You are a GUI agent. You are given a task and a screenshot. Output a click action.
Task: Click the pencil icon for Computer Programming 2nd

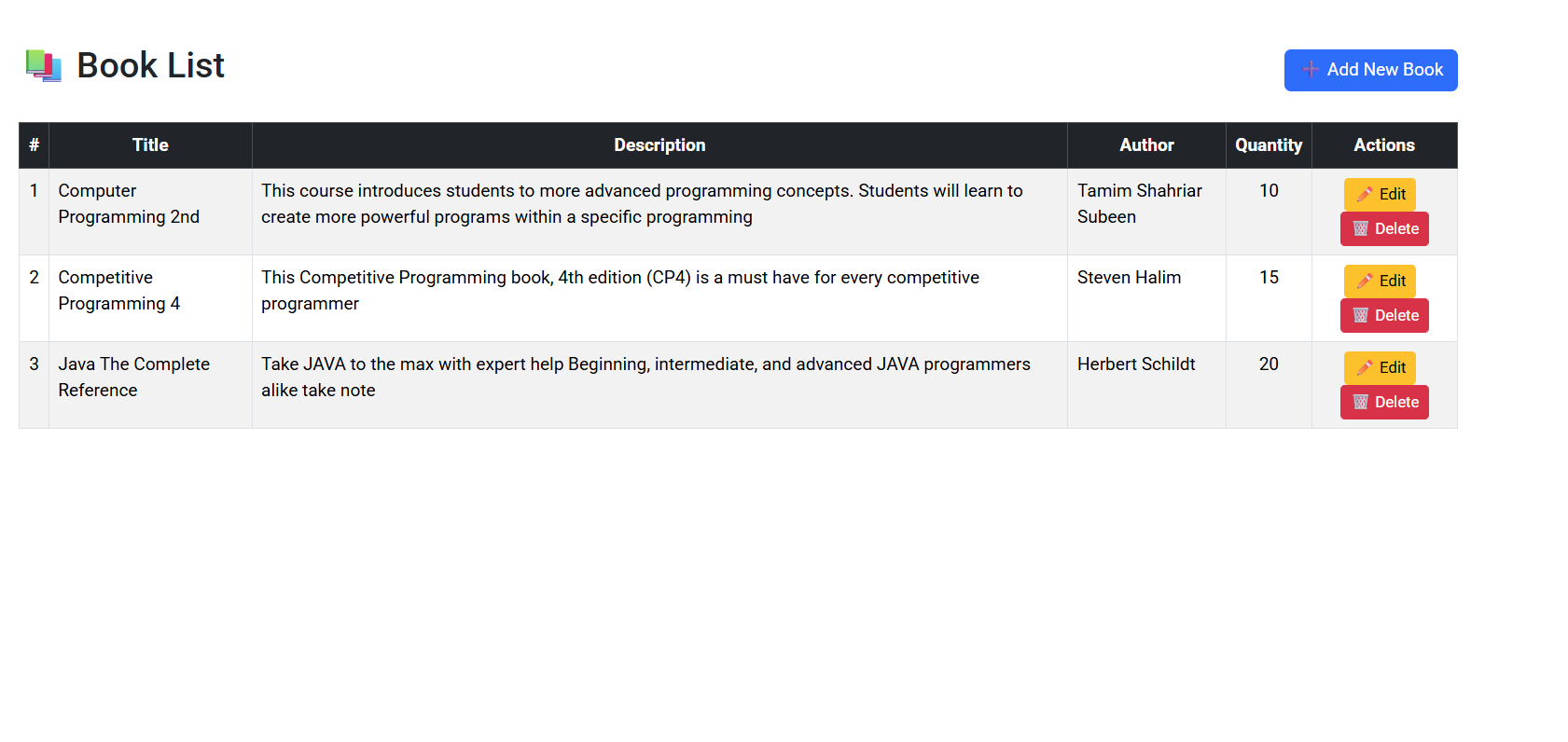click(1365, 194)
